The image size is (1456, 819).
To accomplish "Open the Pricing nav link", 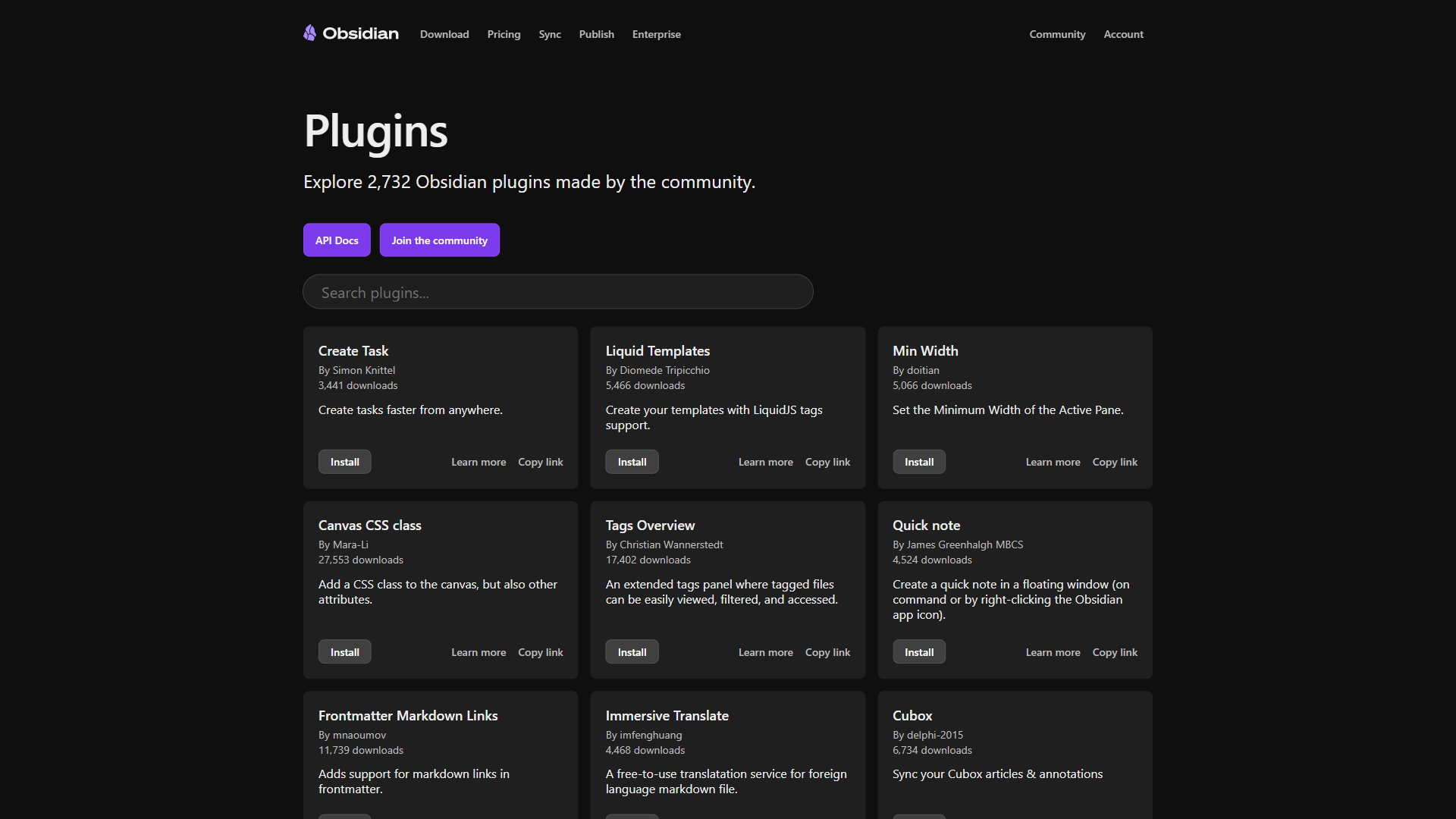I will point(504,34).
